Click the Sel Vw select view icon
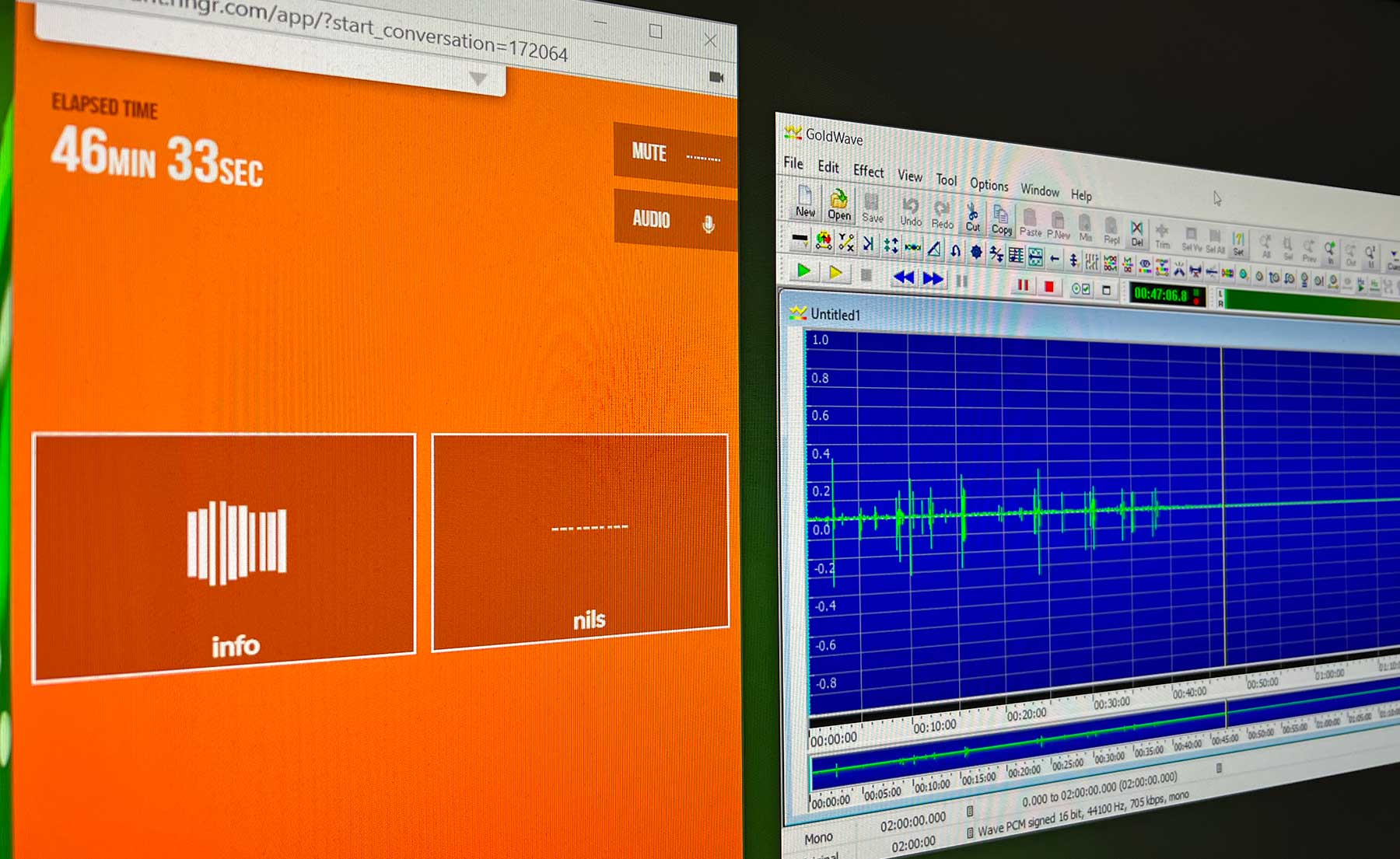Screen dimensions: 1400x859 (1191, 239)
